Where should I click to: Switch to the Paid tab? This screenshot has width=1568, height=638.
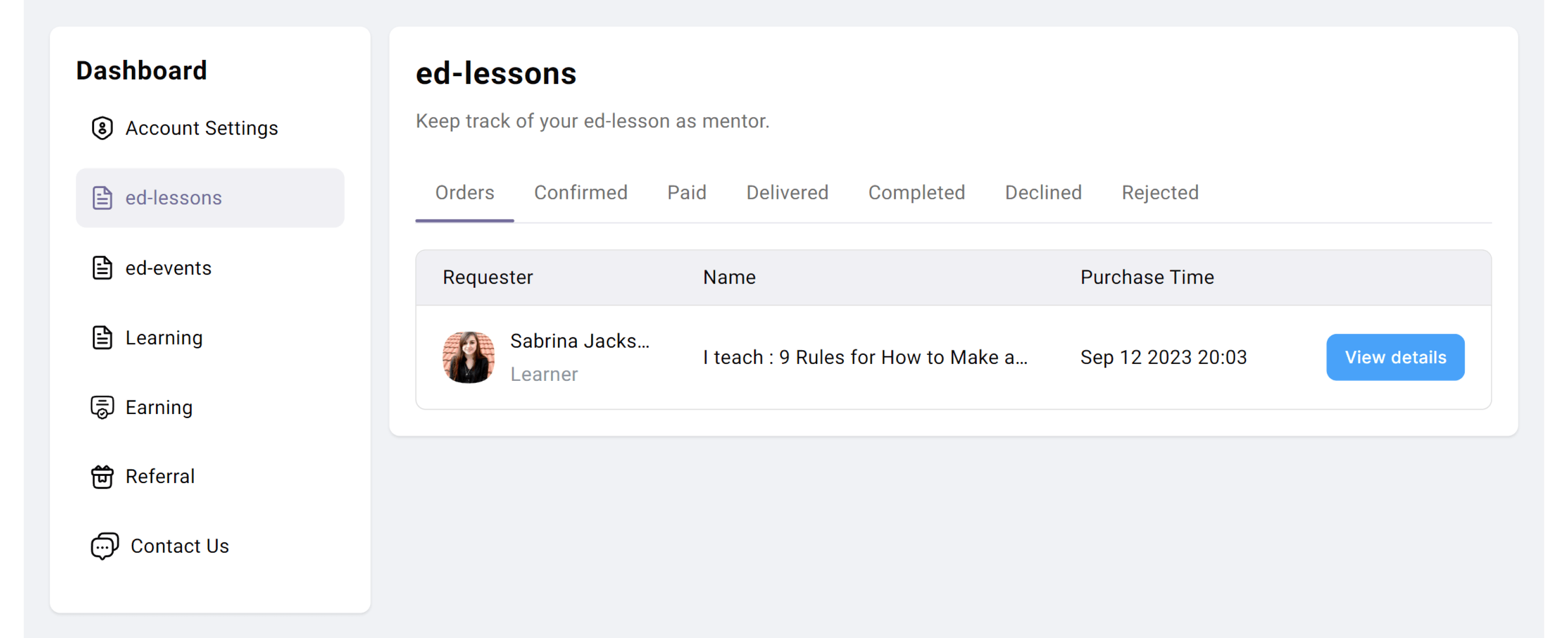point(686,192)
